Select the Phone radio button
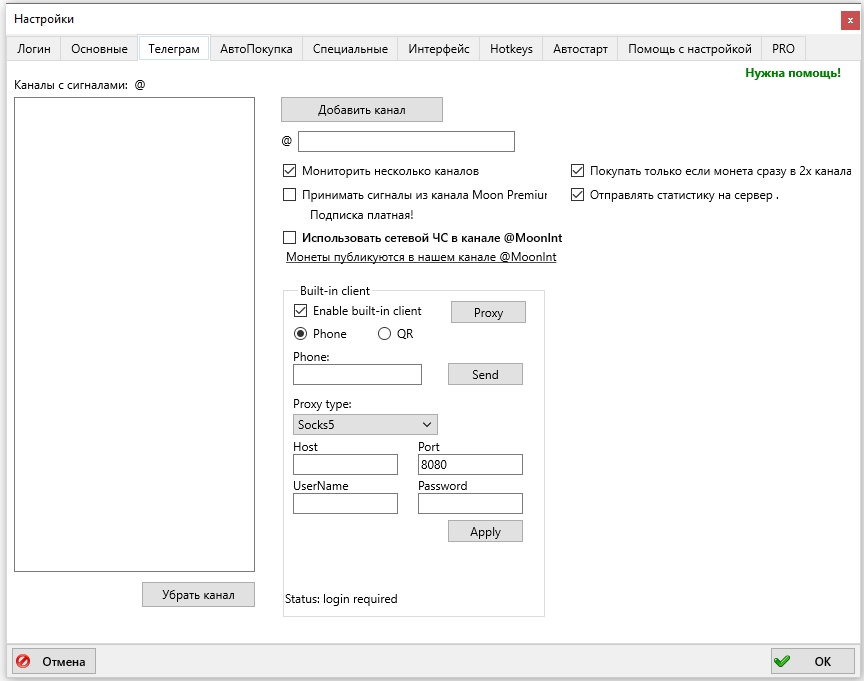Image resolution: width=864 pixels, height=681 pixels. coord(300,334)
